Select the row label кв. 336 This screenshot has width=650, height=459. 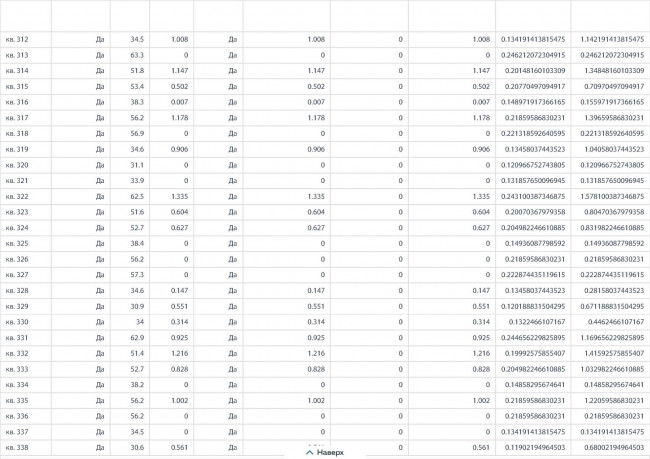click(17, 416)
